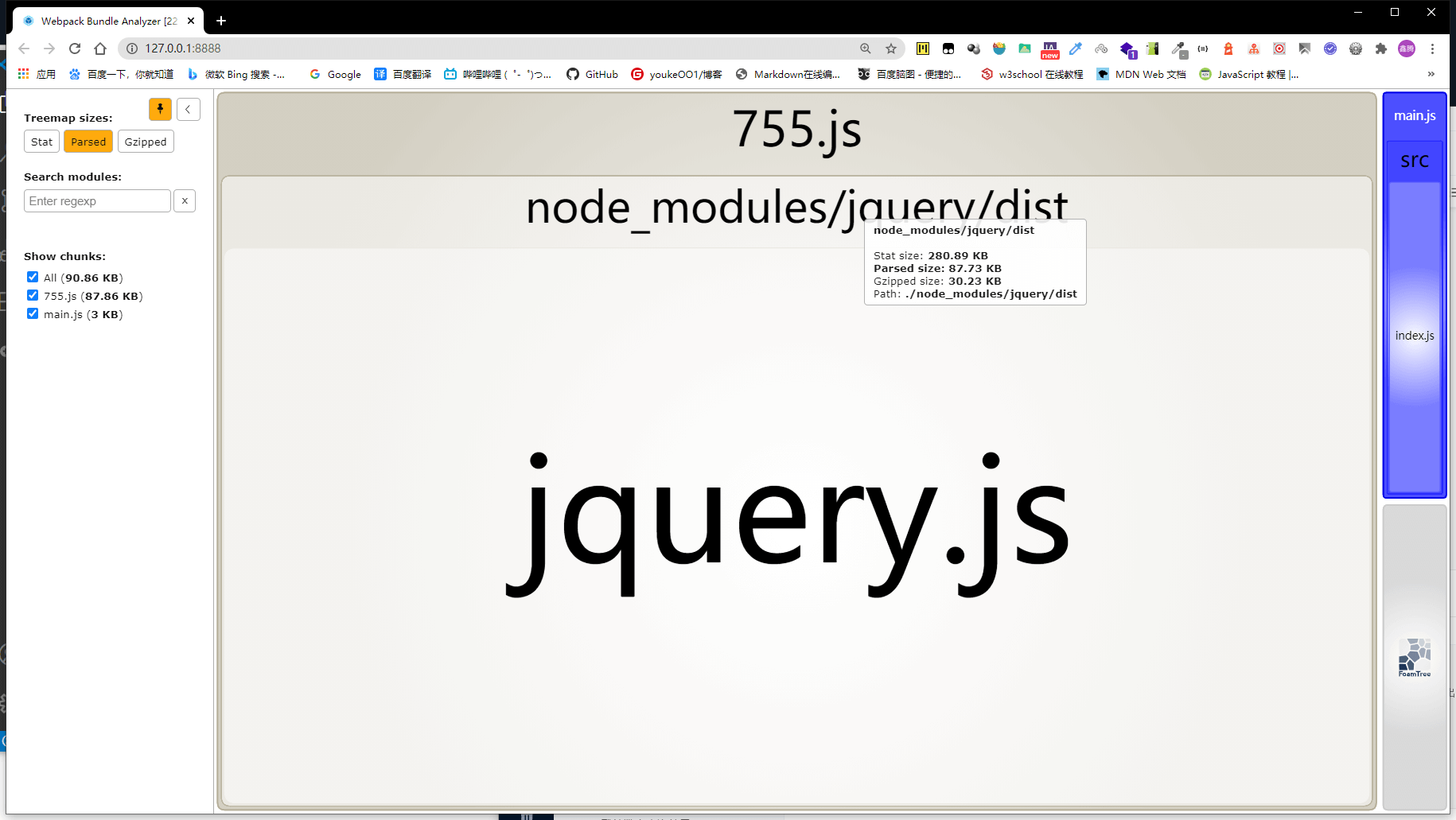Reload the bundle analyzer page
This screenshot has width=1456, height=820.
click(x=75, y=49)
